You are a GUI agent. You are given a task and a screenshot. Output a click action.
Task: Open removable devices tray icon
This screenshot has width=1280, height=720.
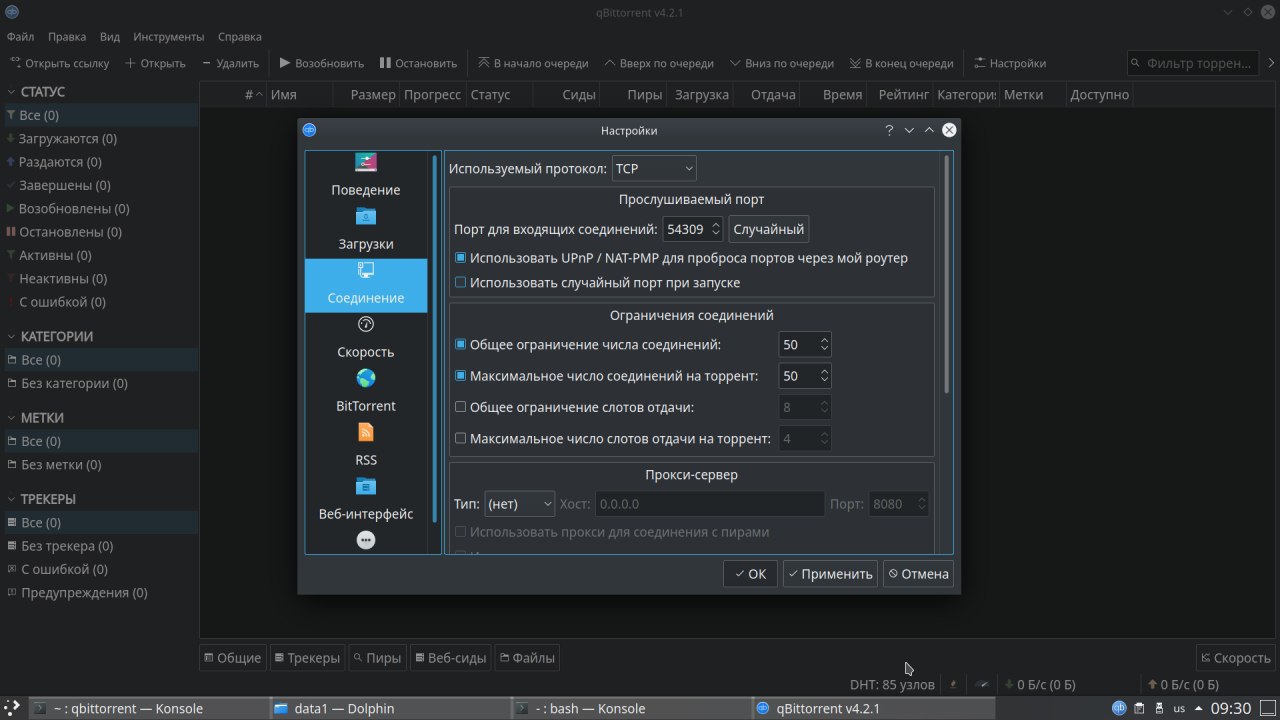[x=1158, y=709]
